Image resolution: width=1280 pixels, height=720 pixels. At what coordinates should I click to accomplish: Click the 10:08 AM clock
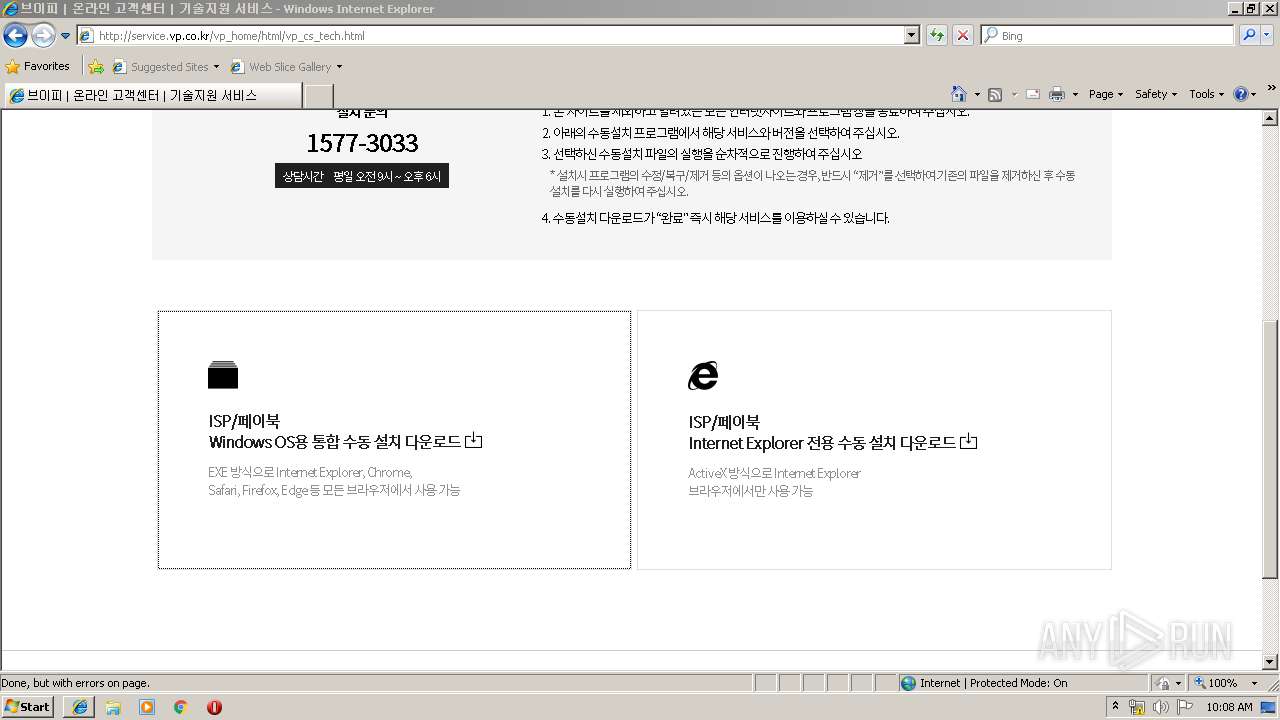[1229, 707]
